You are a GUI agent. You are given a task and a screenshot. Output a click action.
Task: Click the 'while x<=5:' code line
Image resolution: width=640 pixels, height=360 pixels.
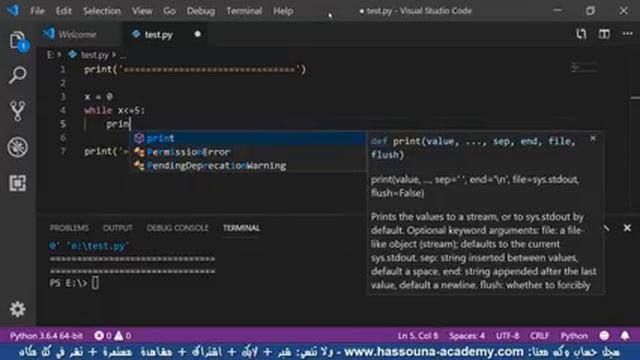pyautogui.click(x=114, y=110)
